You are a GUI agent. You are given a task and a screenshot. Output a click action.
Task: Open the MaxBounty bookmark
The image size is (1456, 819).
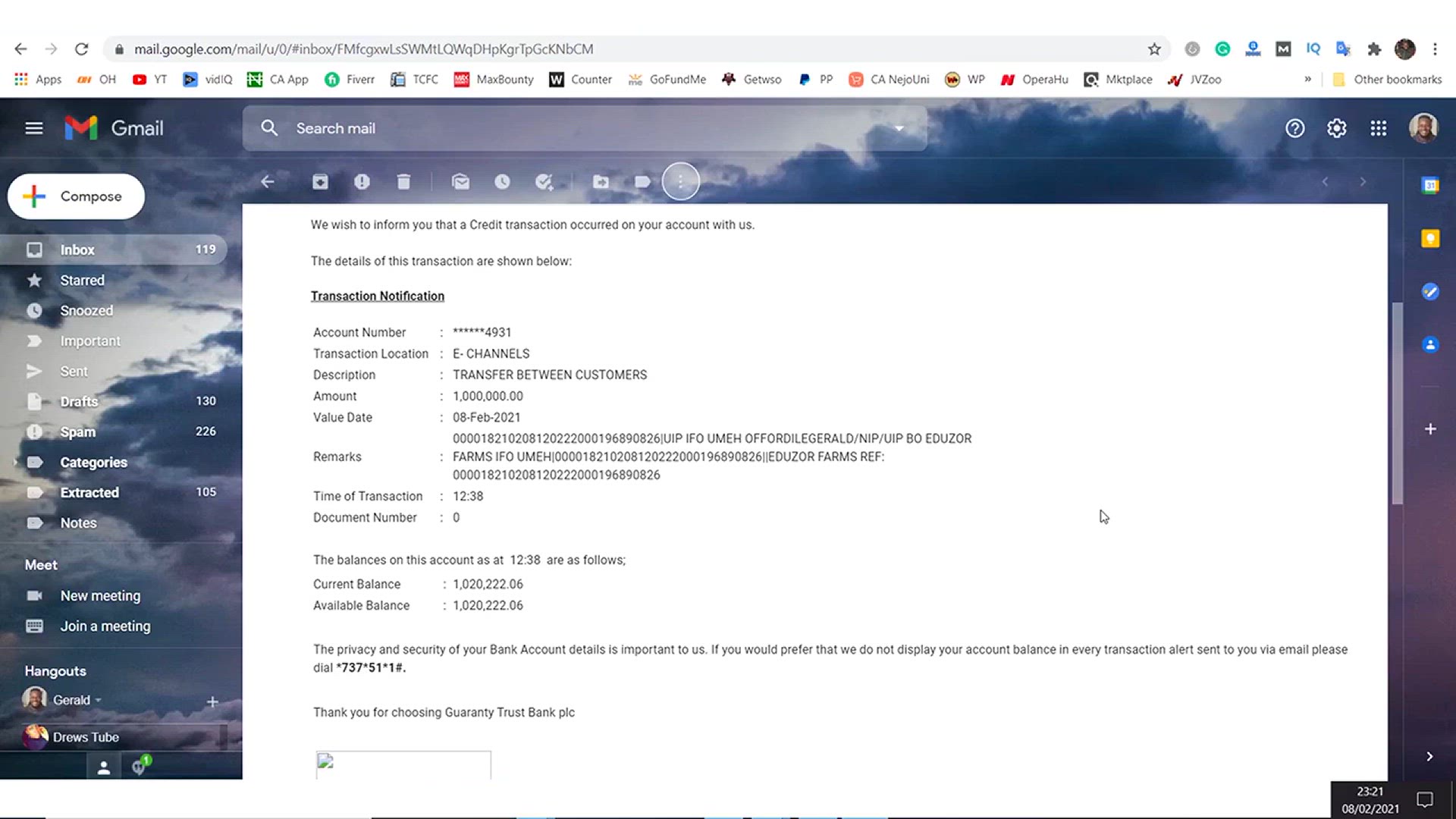pyautogui.click(x=494, y=80)
